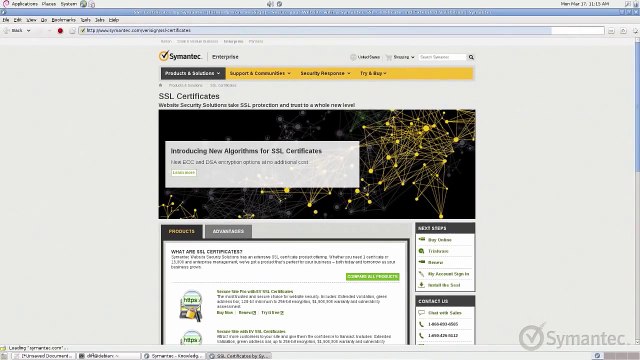Image resolution: width=640 pixels, height=360 pixels.
Task: Open the File menu
Action: coord(6,20)
